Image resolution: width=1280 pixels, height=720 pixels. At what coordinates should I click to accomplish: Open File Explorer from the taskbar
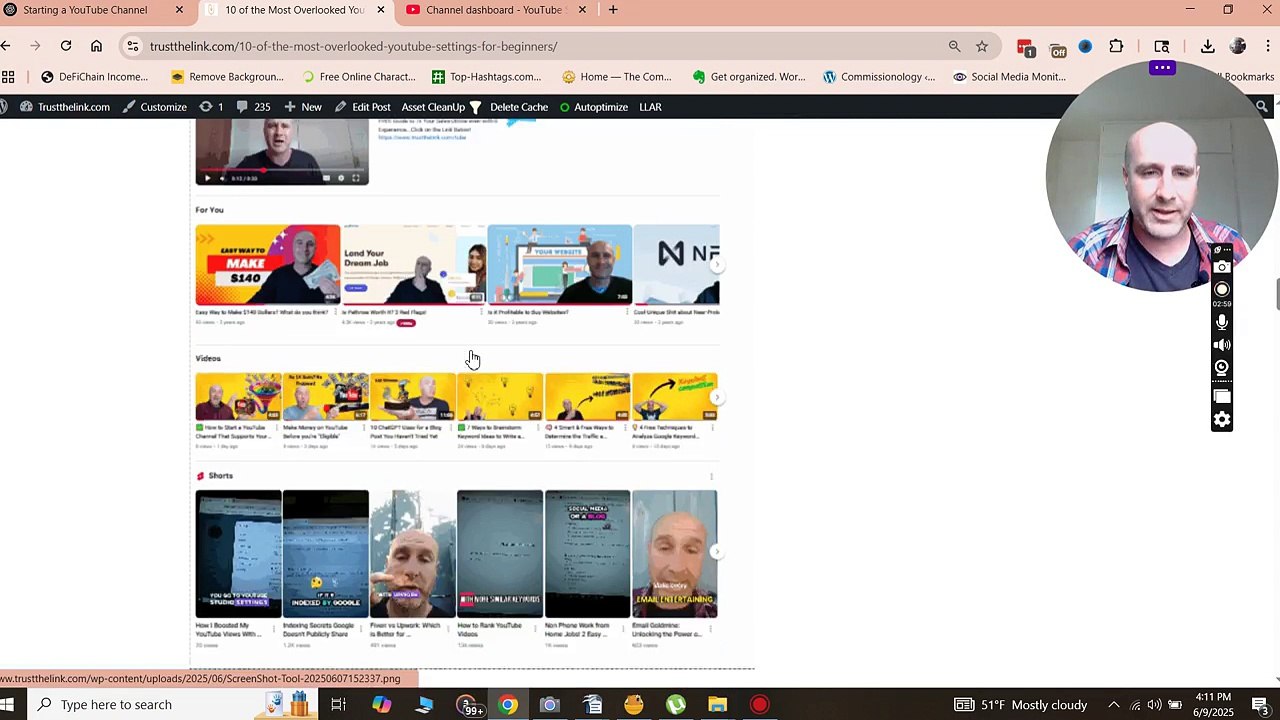(x=717, y=705)
